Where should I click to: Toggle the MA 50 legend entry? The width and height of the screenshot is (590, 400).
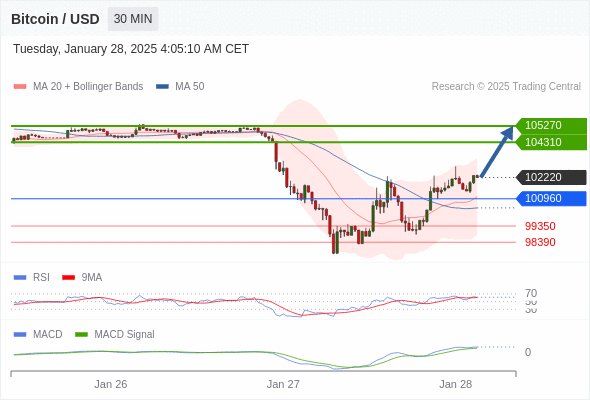pos(180,87)
